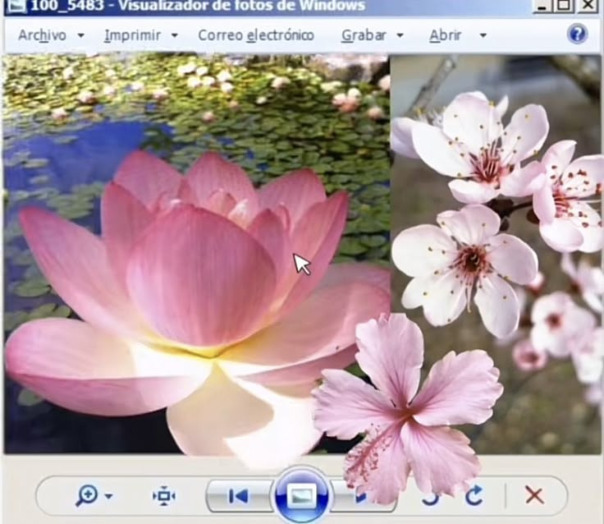Viewport: 604px width, 524px height.
Task: Expand the dropdown arrow beside the zoom magnifier
Action: (108, 496)
